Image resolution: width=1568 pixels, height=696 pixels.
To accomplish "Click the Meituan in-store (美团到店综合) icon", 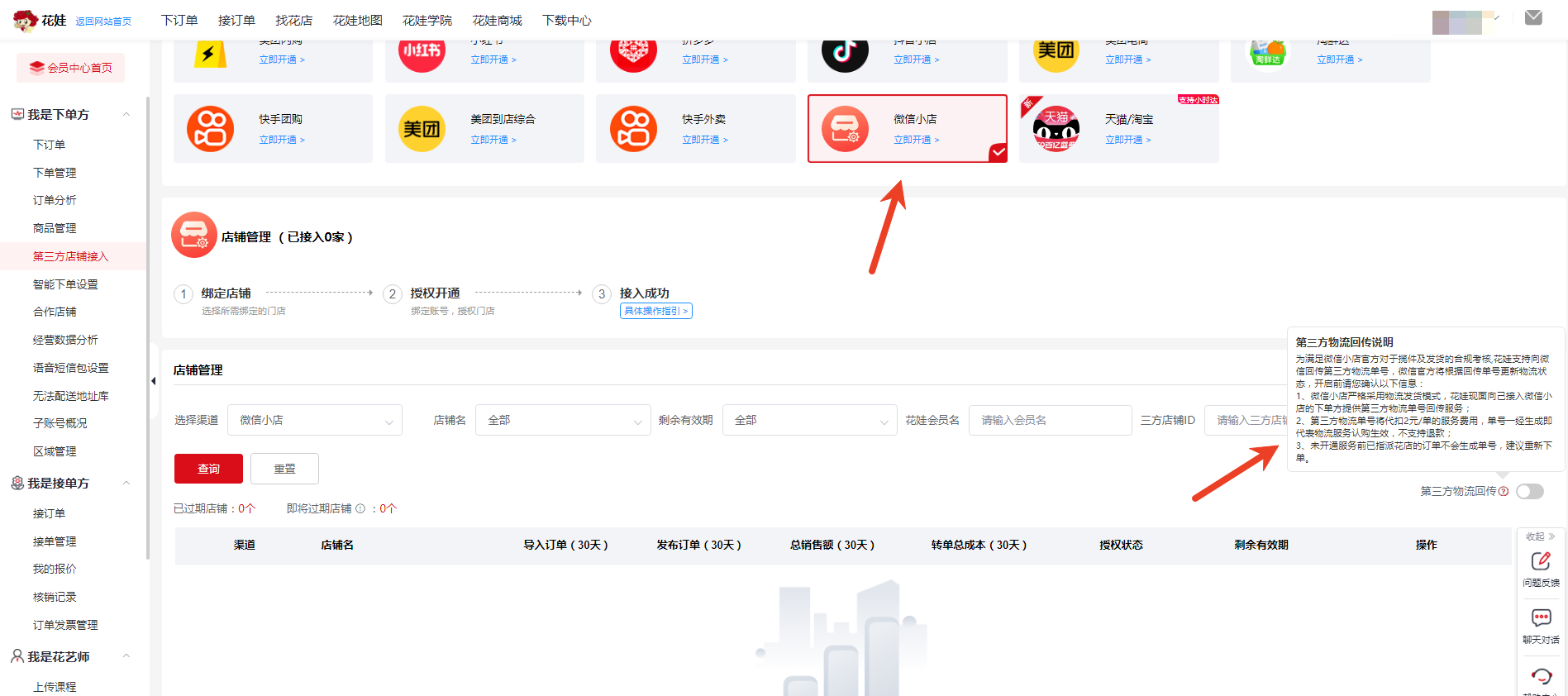I will point(422,129).
